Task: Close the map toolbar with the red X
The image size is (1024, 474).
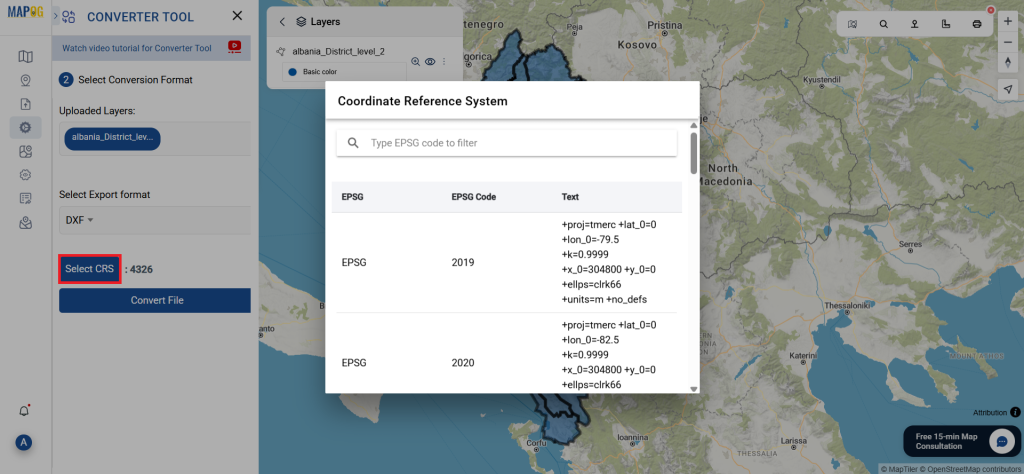Action: (991, 10)
